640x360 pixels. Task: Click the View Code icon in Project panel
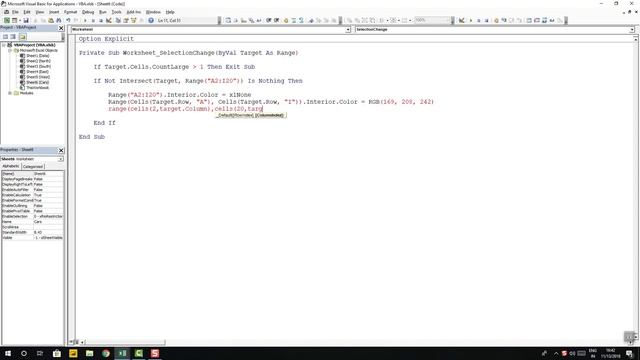click(x=5, y=37)
